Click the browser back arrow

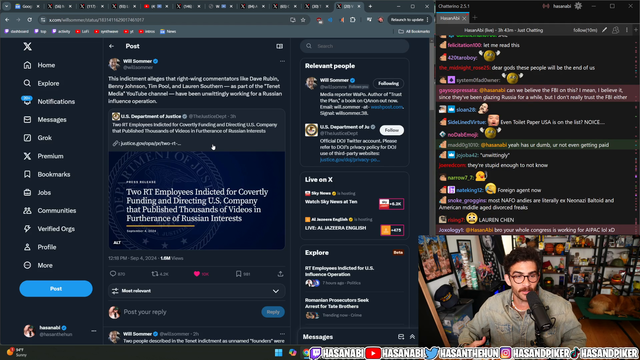tap(7, 20)
